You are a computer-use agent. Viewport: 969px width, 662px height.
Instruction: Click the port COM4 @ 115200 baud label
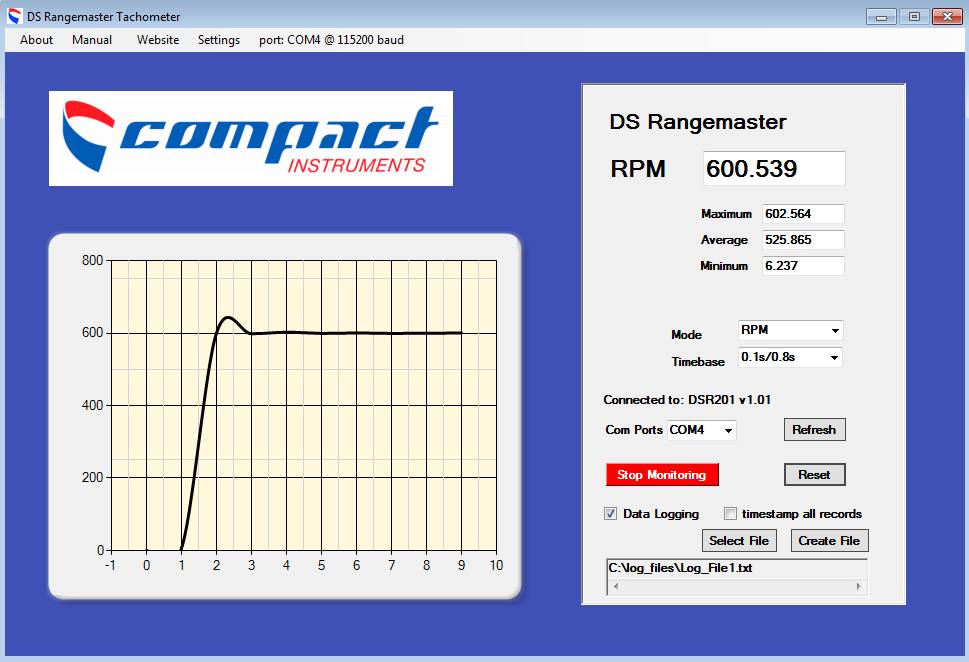331,40
